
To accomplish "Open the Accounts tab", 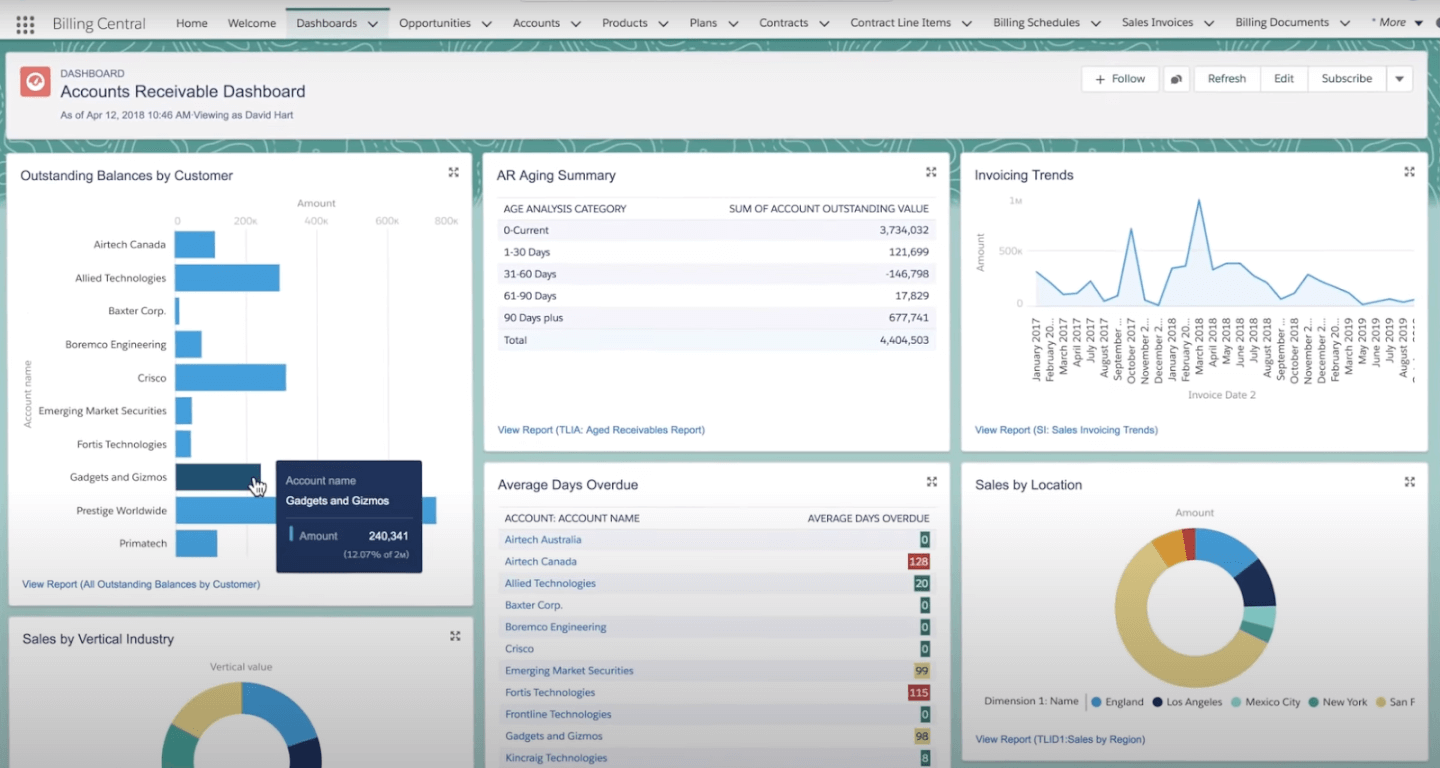I will pos(537,23).
